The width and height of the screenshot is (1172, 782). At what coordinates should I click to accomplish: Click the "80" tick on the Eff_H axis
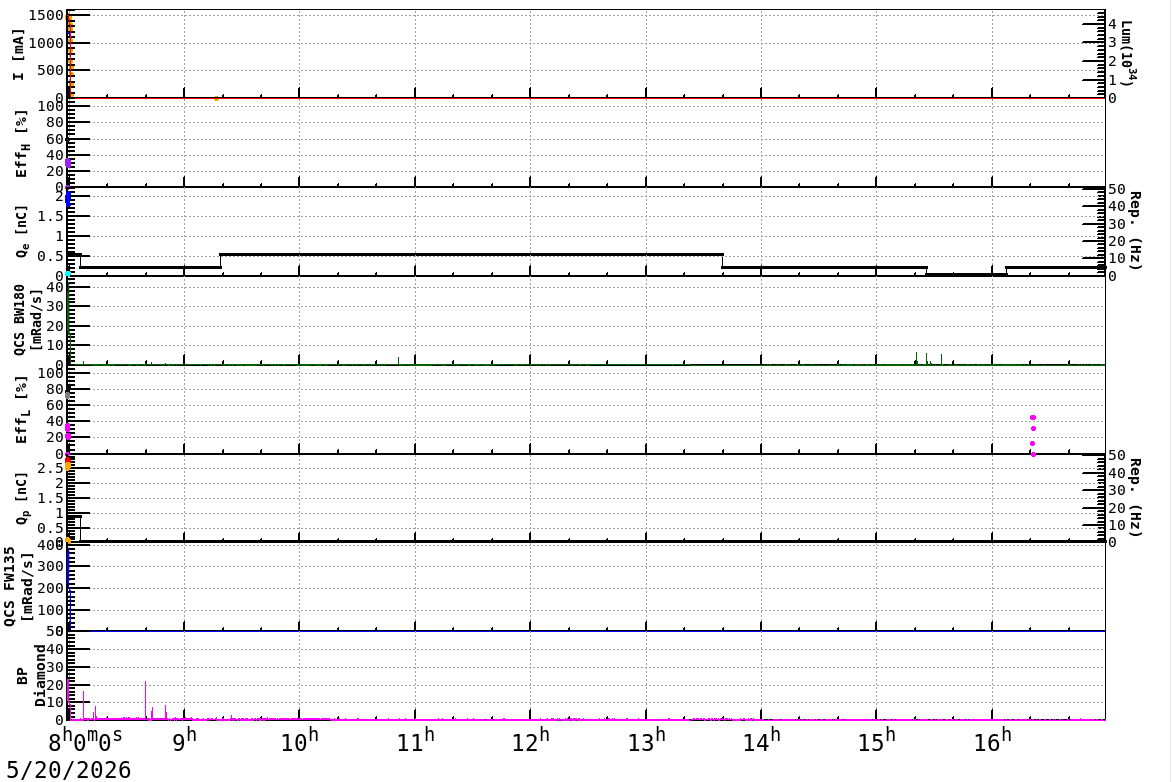click(55, 123)
